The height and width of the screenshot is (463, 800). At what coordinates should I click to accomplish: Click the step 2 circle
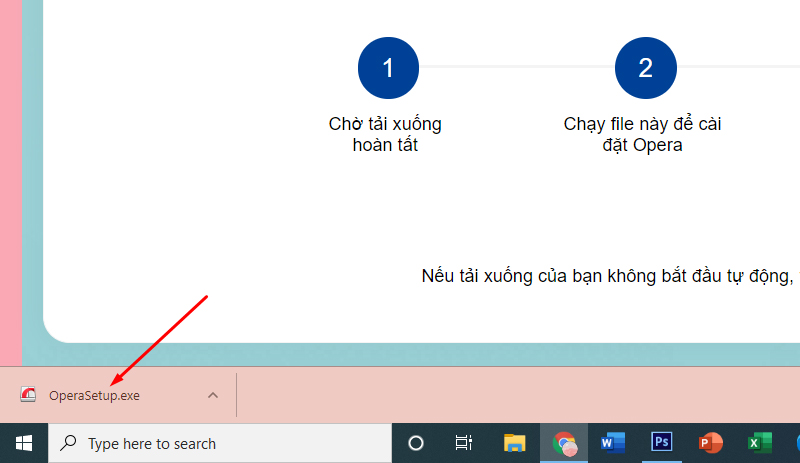point(645,68)
